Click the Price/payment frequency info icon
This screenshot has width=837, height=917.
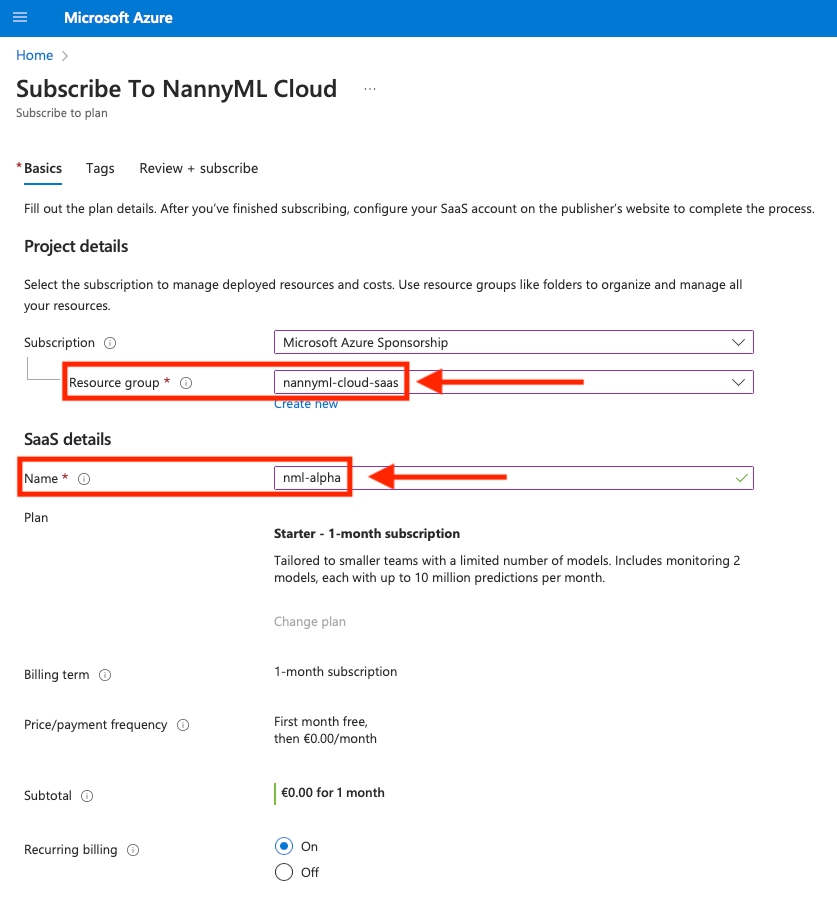pos(183,725)
